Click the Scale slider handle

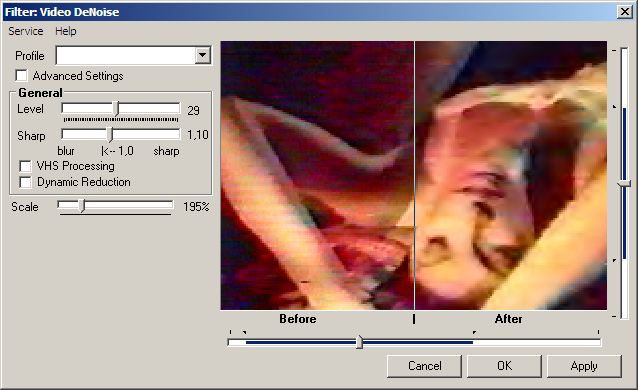click(x=82, y=206)
